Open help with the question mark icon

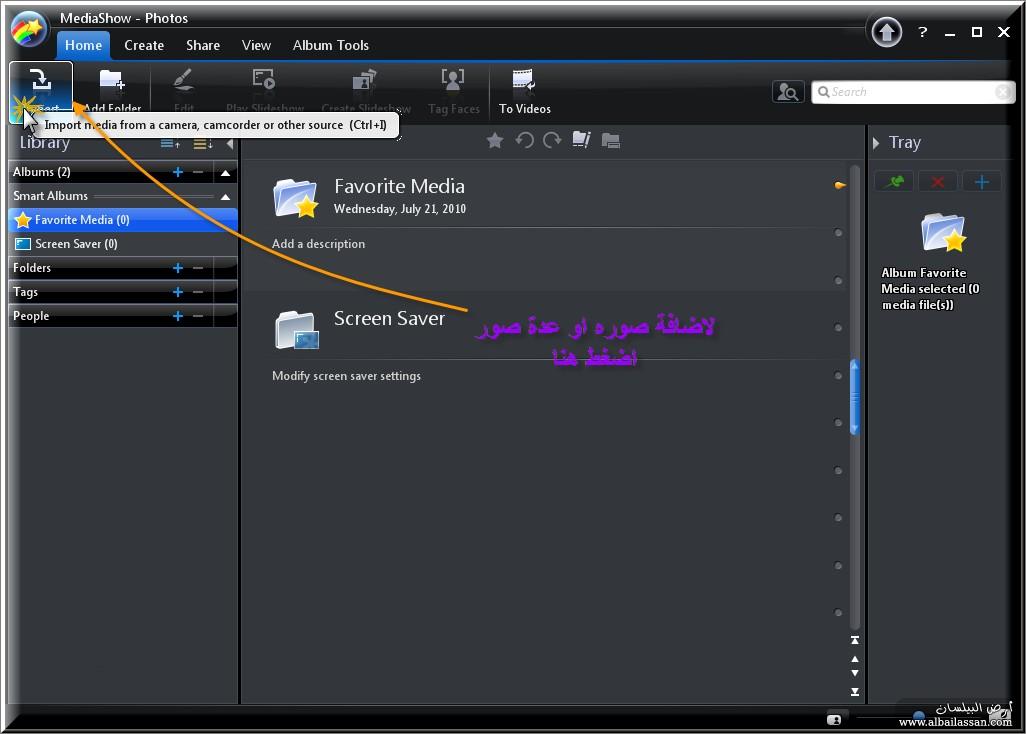(923, 32)
